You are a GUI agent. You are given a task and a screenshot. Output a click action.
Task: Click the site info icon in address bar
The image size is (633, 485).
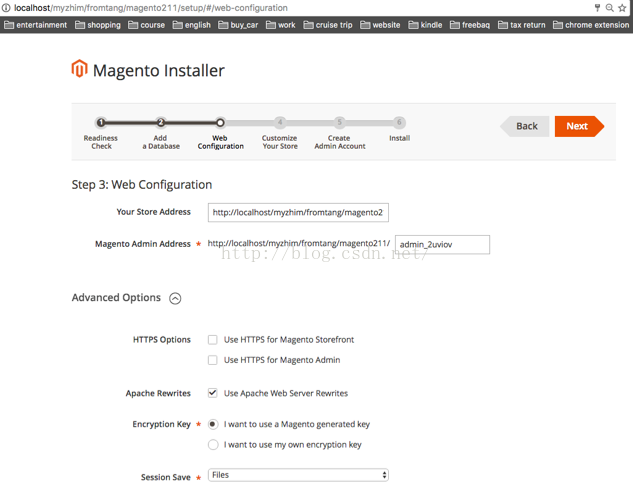[6, 8]
